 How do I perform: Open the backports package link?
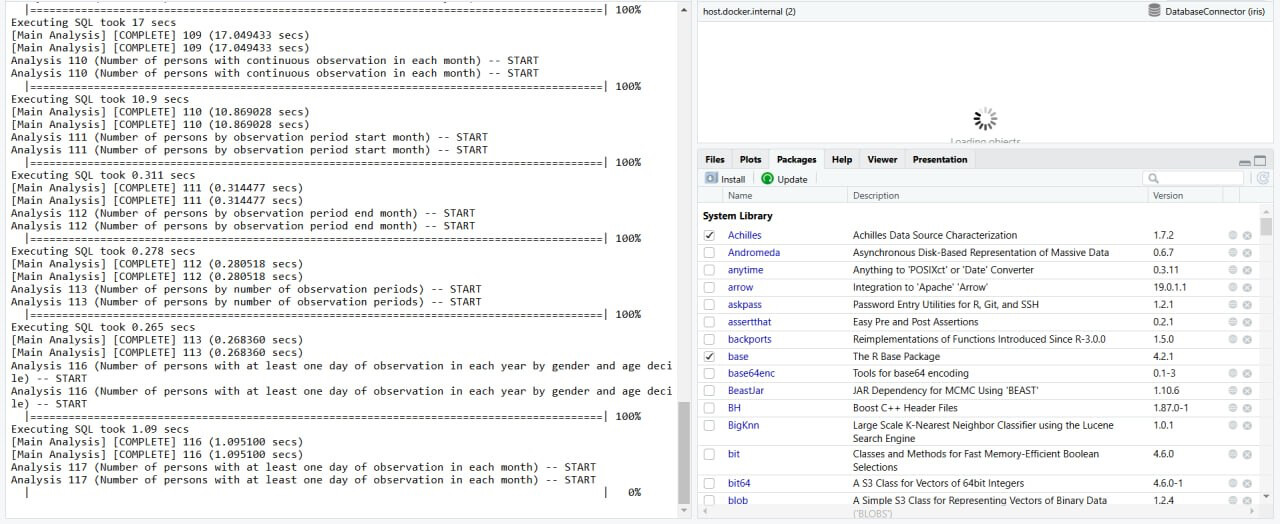[750, 339]
